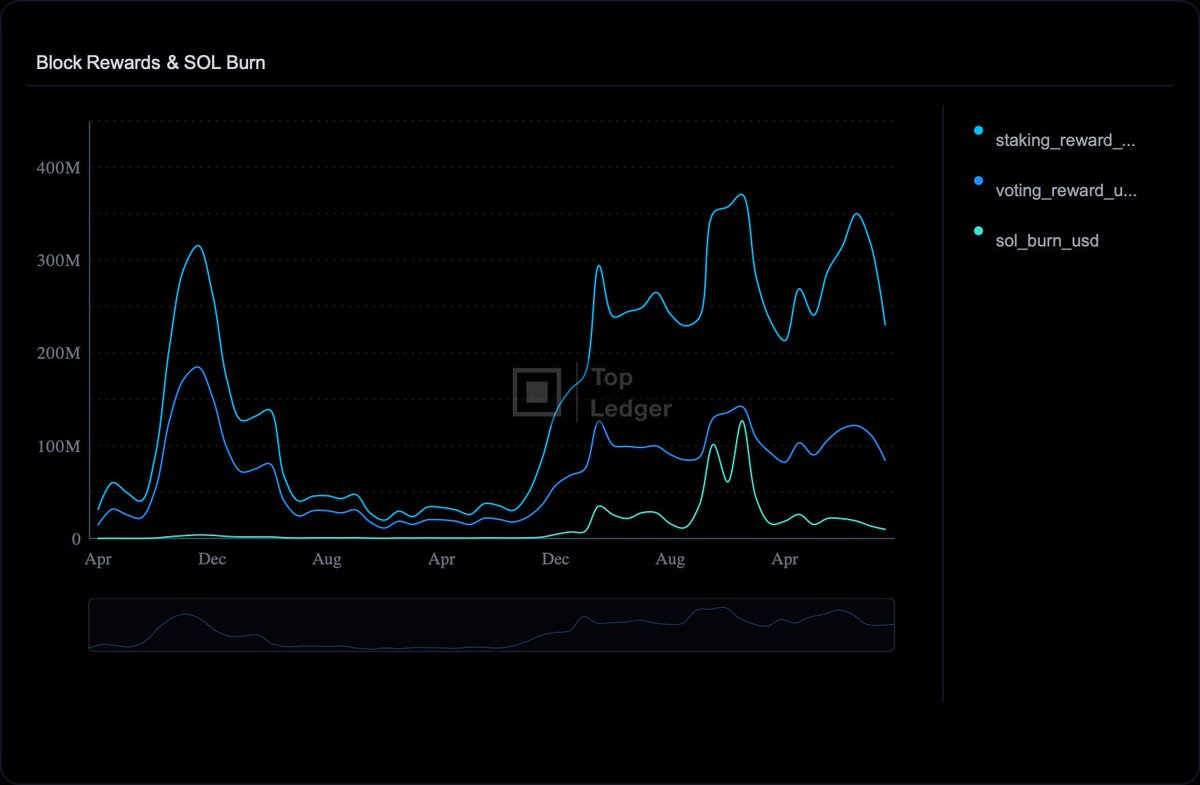
Task: Click the voting_reward legend label
Action: click(x=1065, y=191)
